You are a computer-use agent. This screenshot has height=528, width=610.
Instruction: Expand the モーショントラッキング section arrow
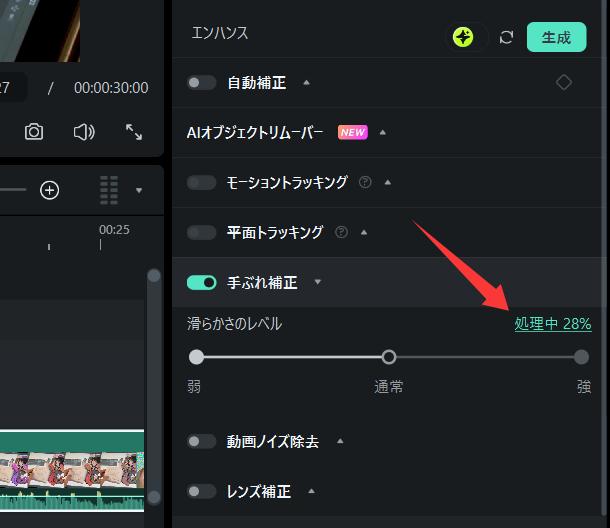tap(388, 182)
